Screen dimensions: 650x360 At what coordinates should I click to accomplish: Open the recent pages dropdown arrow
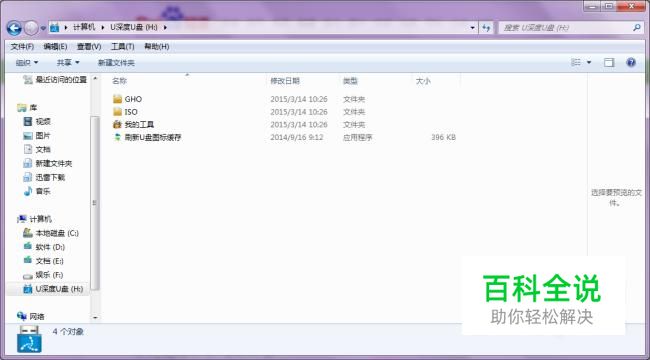point(43,28)
